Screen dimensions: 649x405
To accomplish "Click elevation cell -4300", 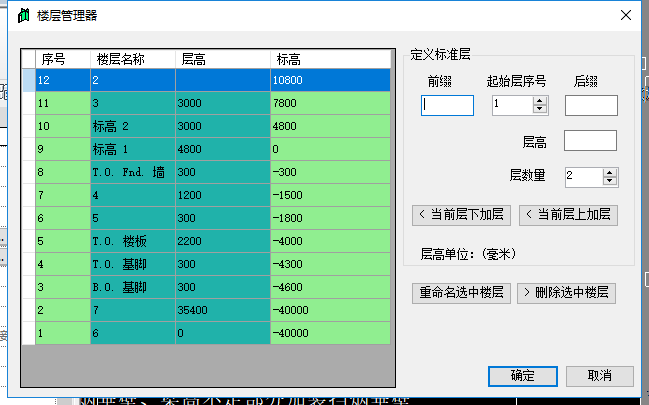I will tap(330, 264).
